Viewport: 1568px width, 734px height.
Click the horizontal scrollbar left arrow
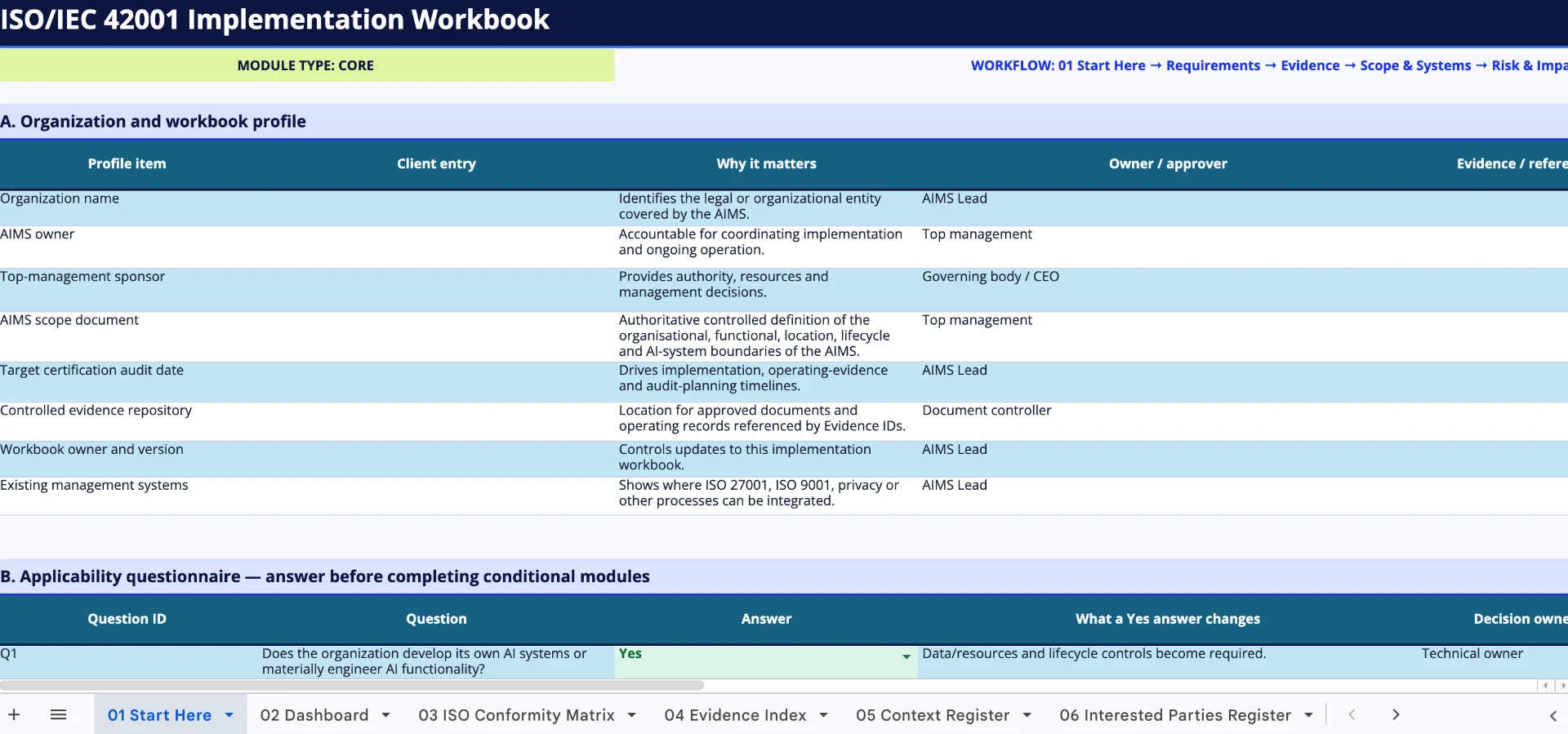1545,686
